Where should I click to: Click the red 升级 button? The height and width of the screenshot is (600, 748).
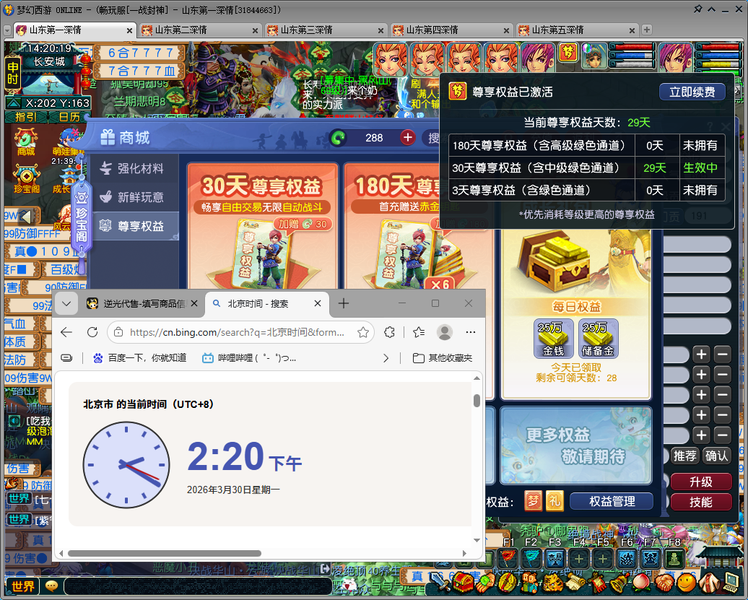(701, 482)
